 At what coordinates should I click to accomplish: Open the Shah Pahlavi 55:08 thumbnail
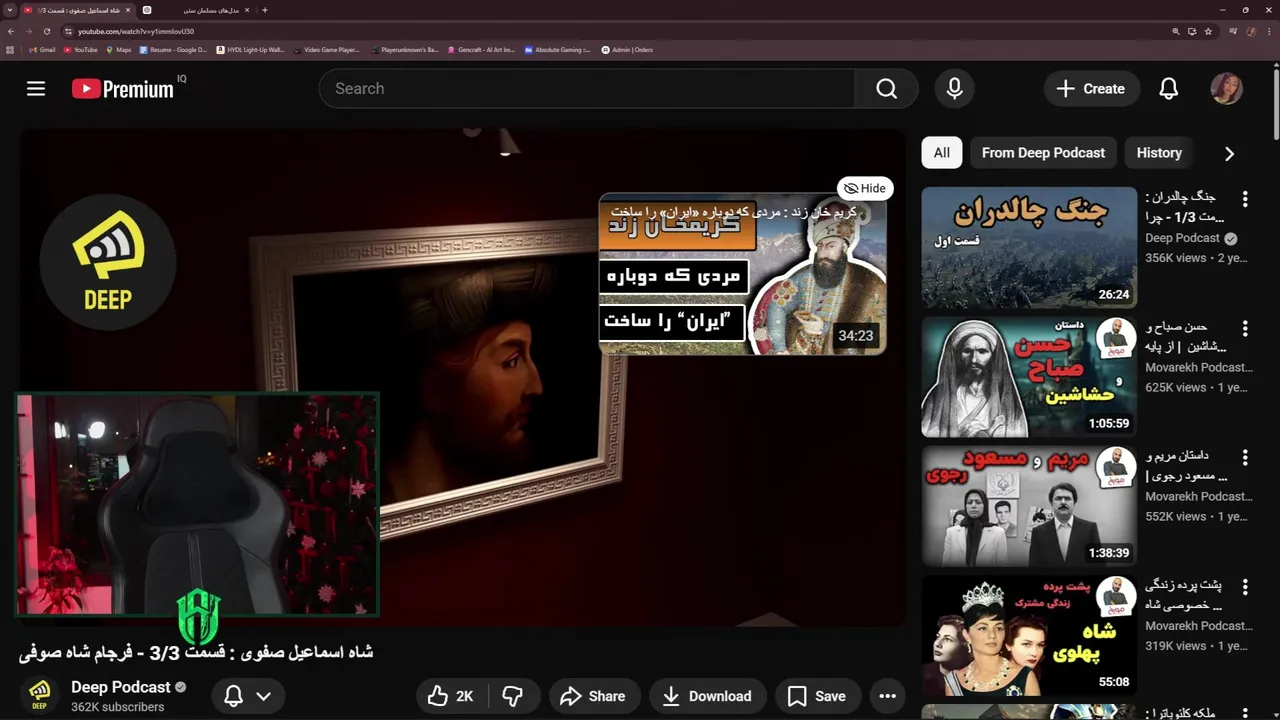point(1029,635)
